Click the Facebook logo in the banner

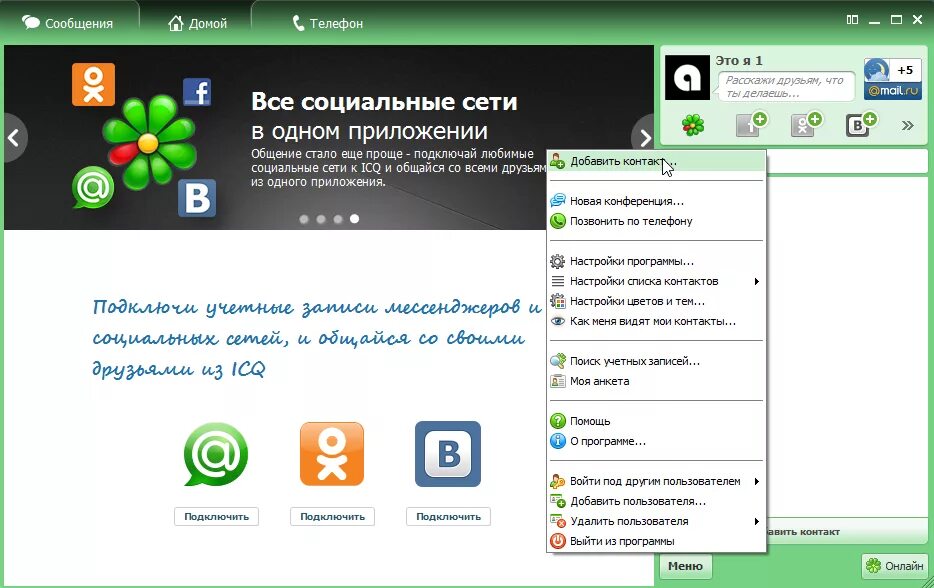click(197, 92)
